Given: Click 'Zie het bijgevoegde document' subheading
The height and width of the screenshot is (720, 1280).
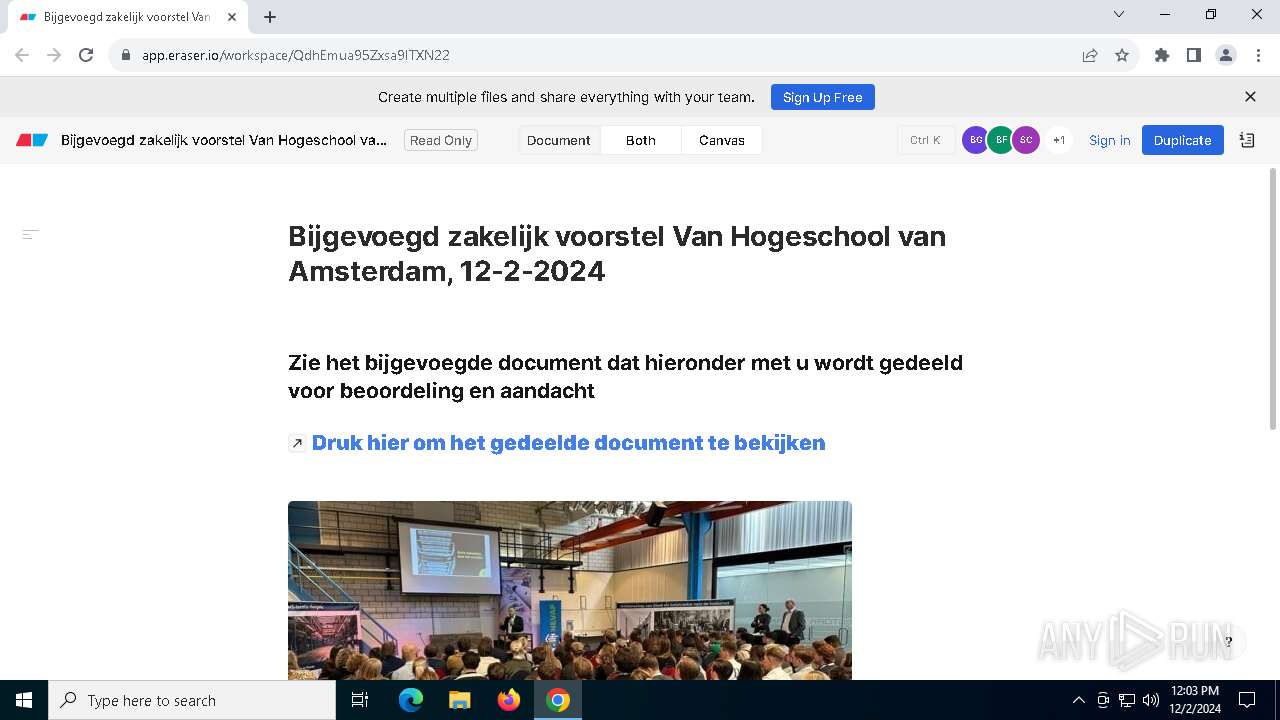Looking at the screenshot, I should point(625,376).
